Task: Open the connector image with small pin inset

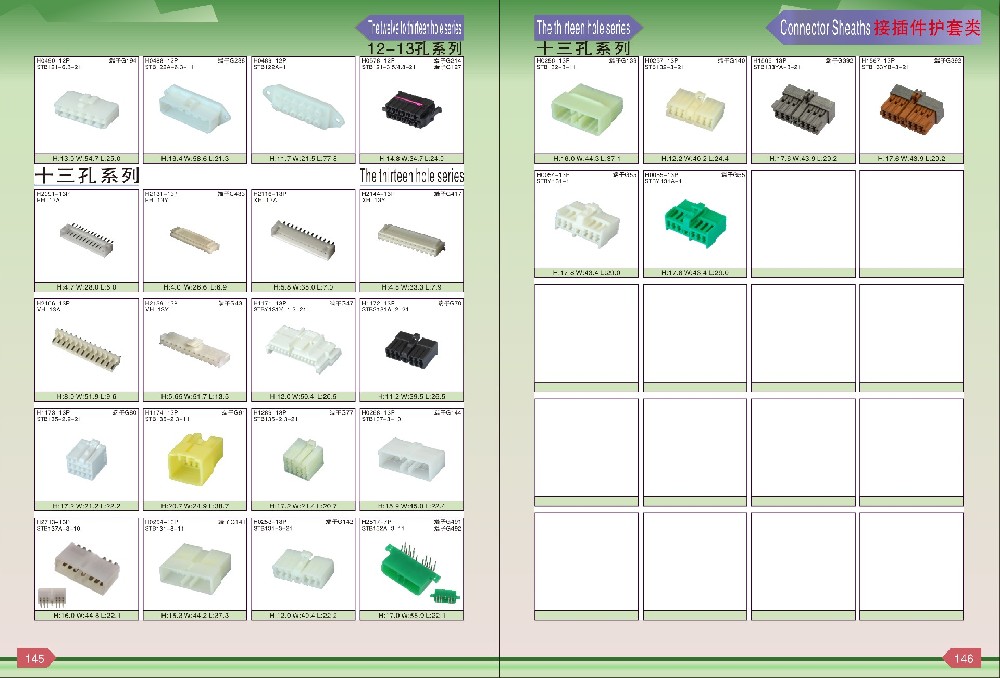Action: 87,568
